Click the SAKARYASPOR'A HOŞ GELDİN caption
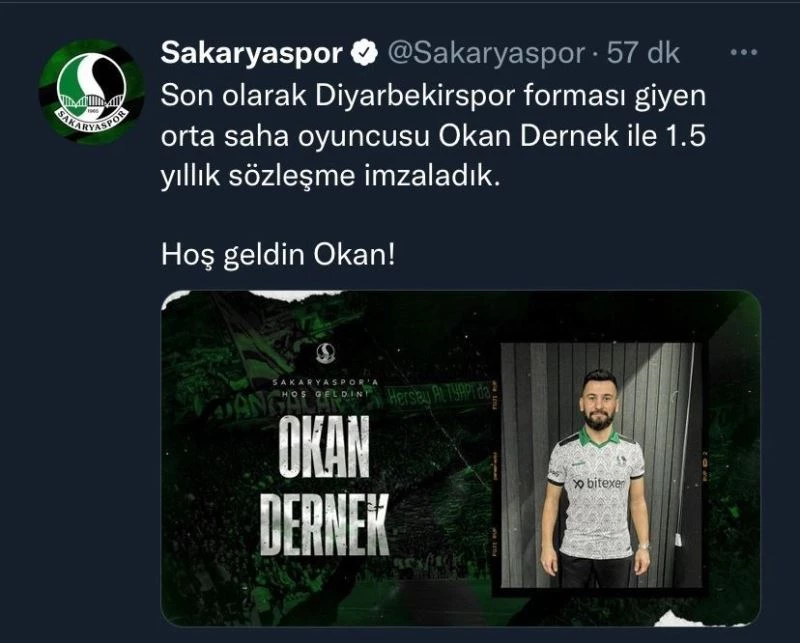 [x=324, y=388]
